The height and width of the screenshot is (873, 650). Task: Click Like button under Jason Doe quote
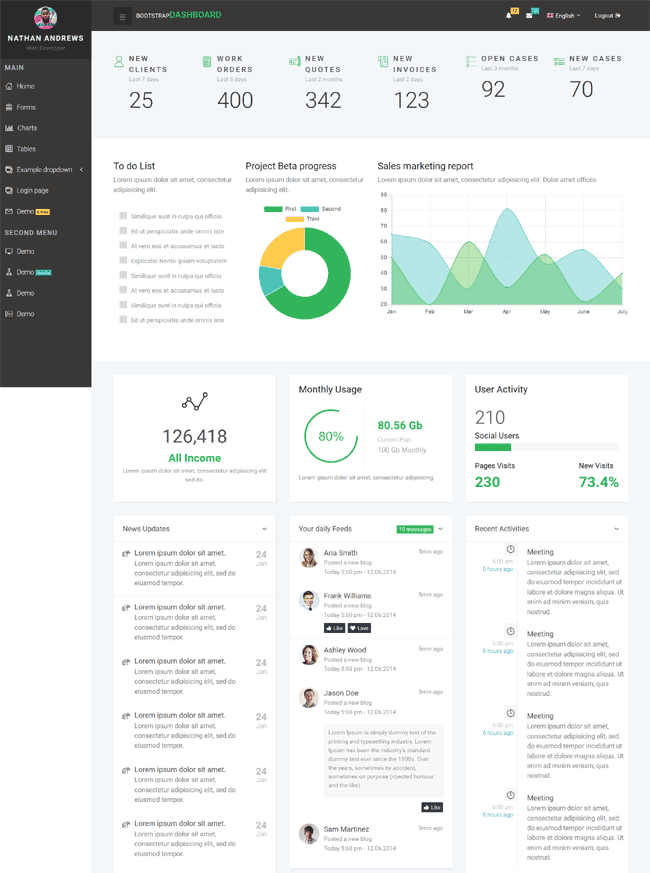click(432, 807)
